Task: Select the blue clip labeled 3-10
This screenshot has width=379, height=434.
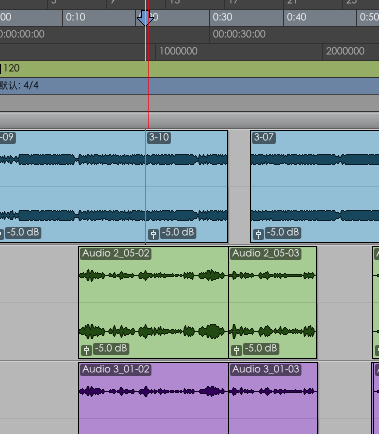Action: [187, 187]
